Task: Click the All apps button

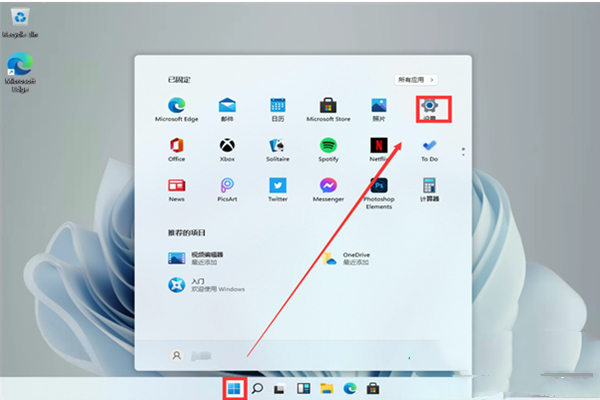Action: (x=416, y=80)
